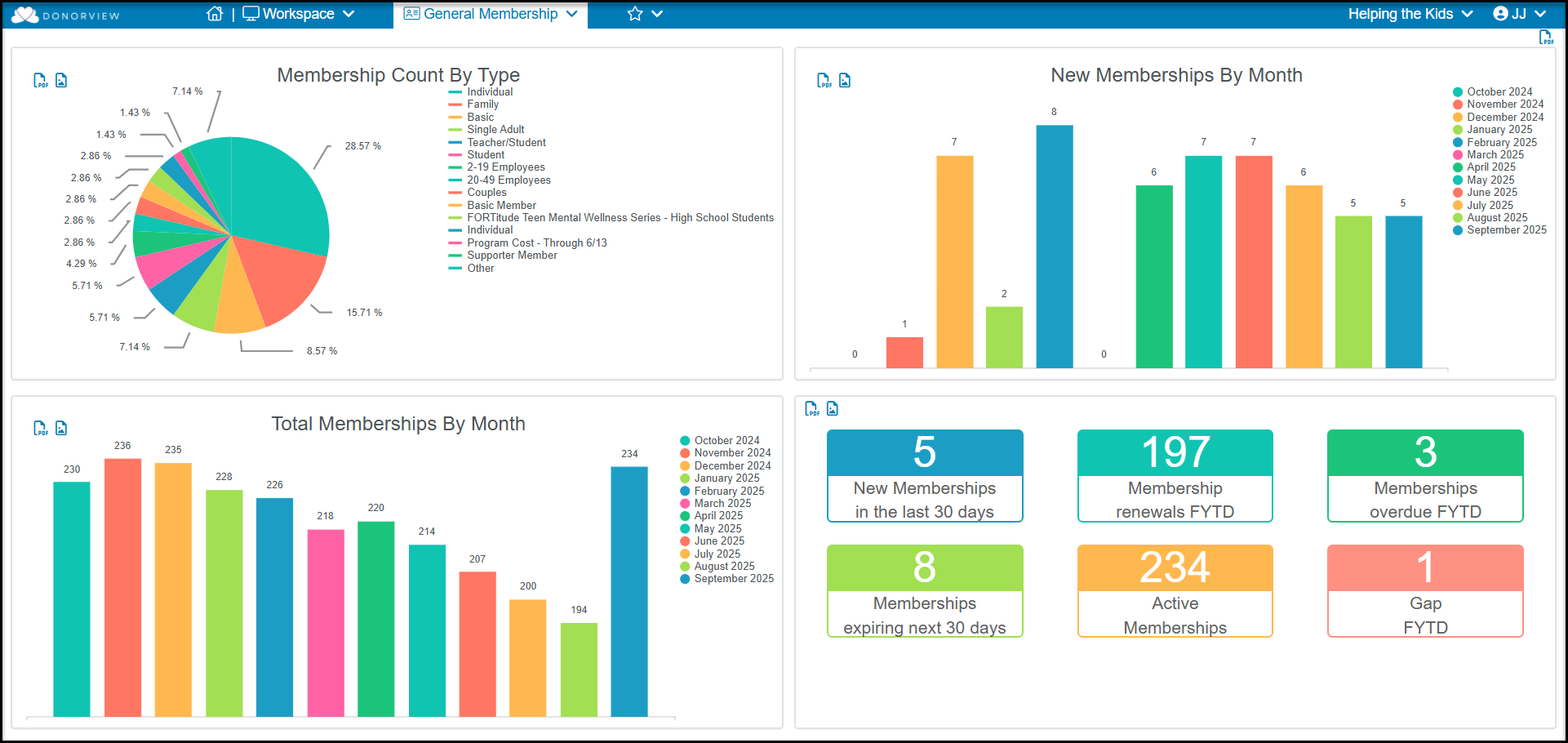Export Total Memberships By Month chart as image
The height and width of the screenshot is (743, 1568).
pyautogui.click(x=61, y=428)
